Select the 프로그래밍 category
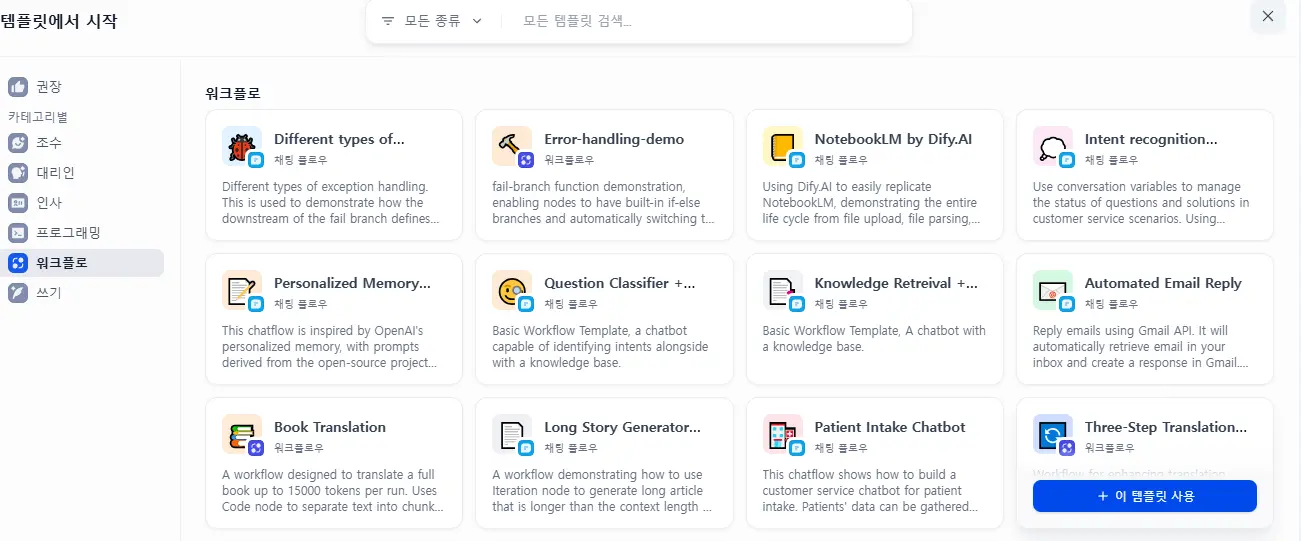Screen dimensions: 1301x541 pyautogui.click(x=82, y=233)
